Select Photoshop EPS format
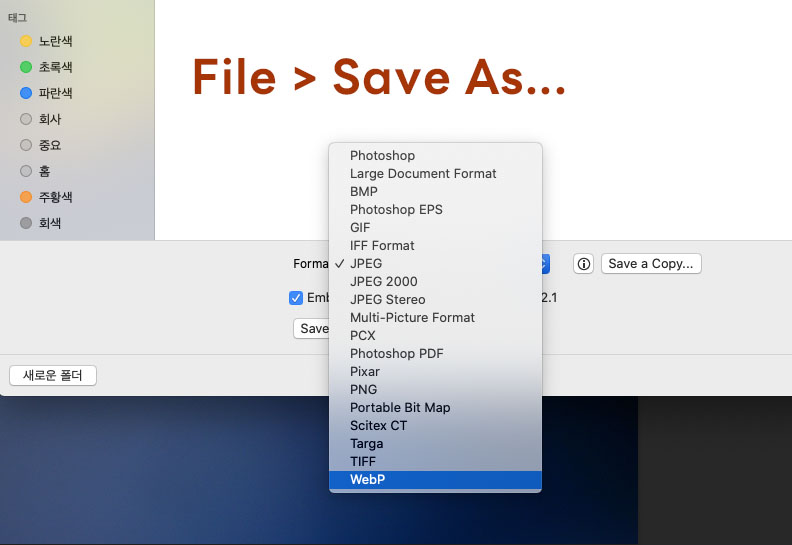 coord(435,210)
